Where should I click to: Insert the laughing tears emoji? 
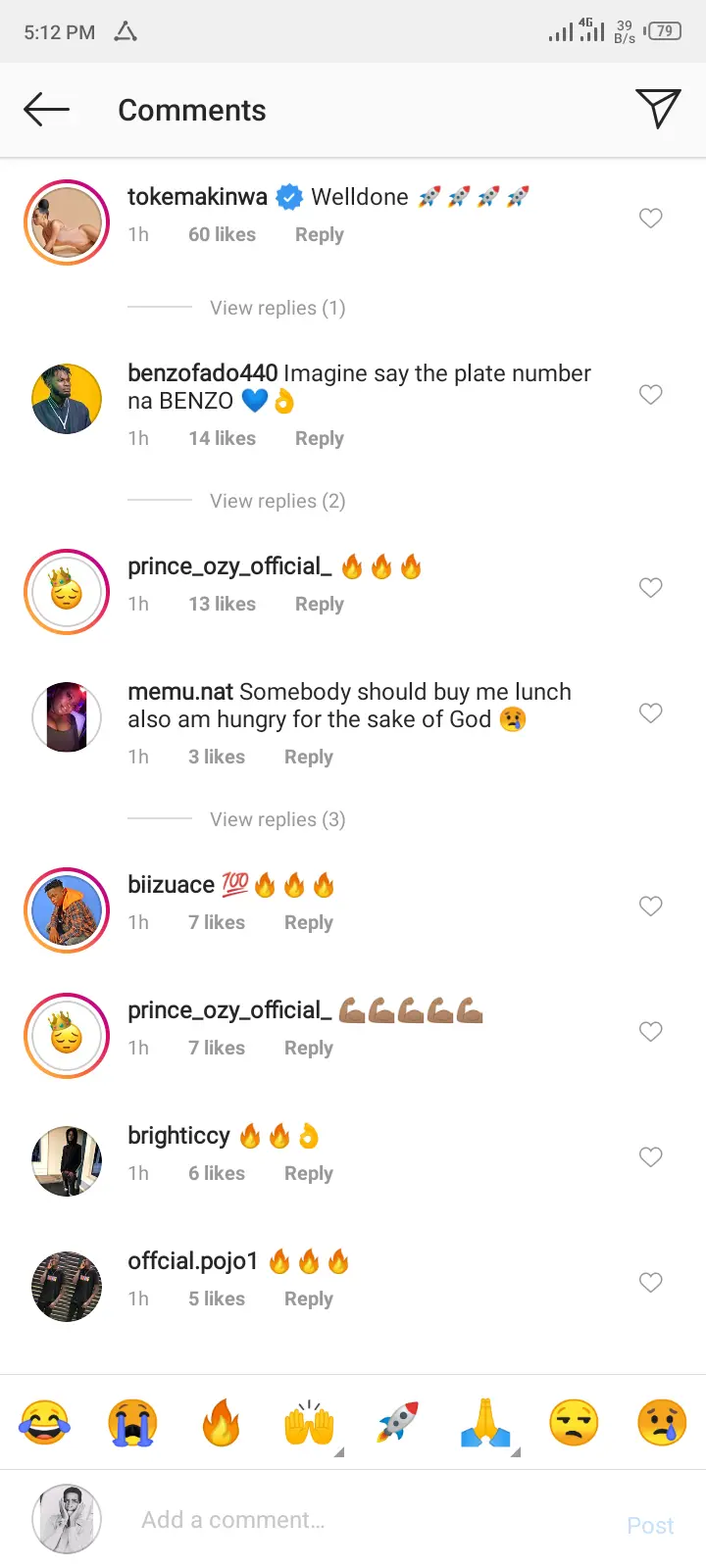click(44, 1423)
